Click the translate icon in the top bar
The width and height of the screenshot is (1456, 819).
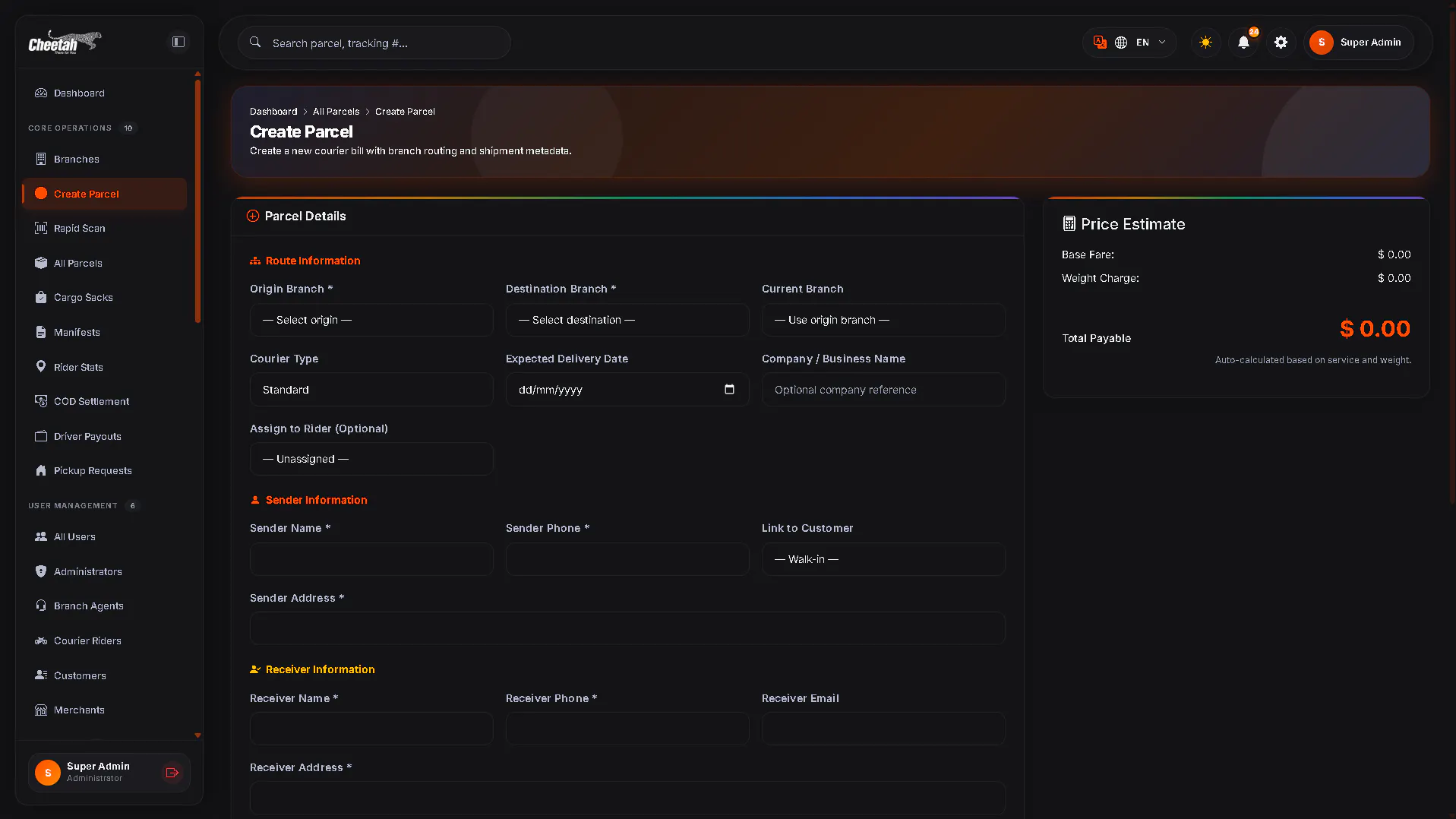[1100, 43]
